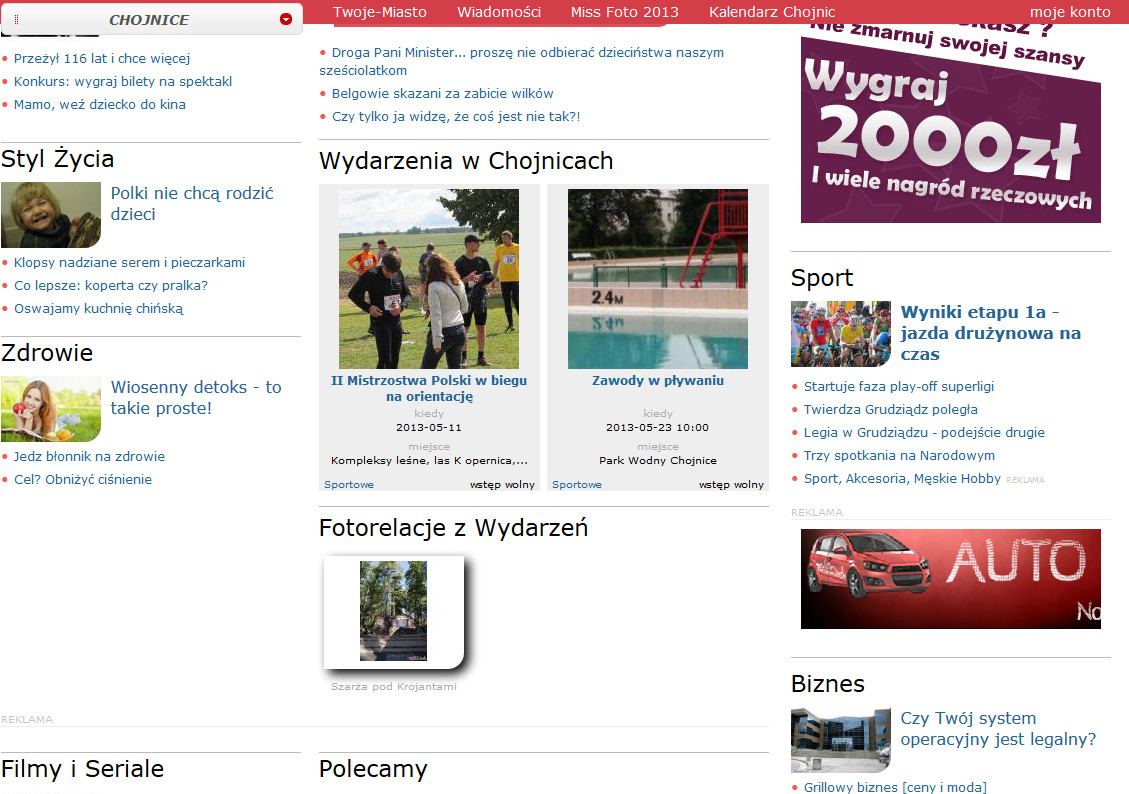
Task: Click the Szarża pod Krojantami caption
Action: [x=394, y=687]
